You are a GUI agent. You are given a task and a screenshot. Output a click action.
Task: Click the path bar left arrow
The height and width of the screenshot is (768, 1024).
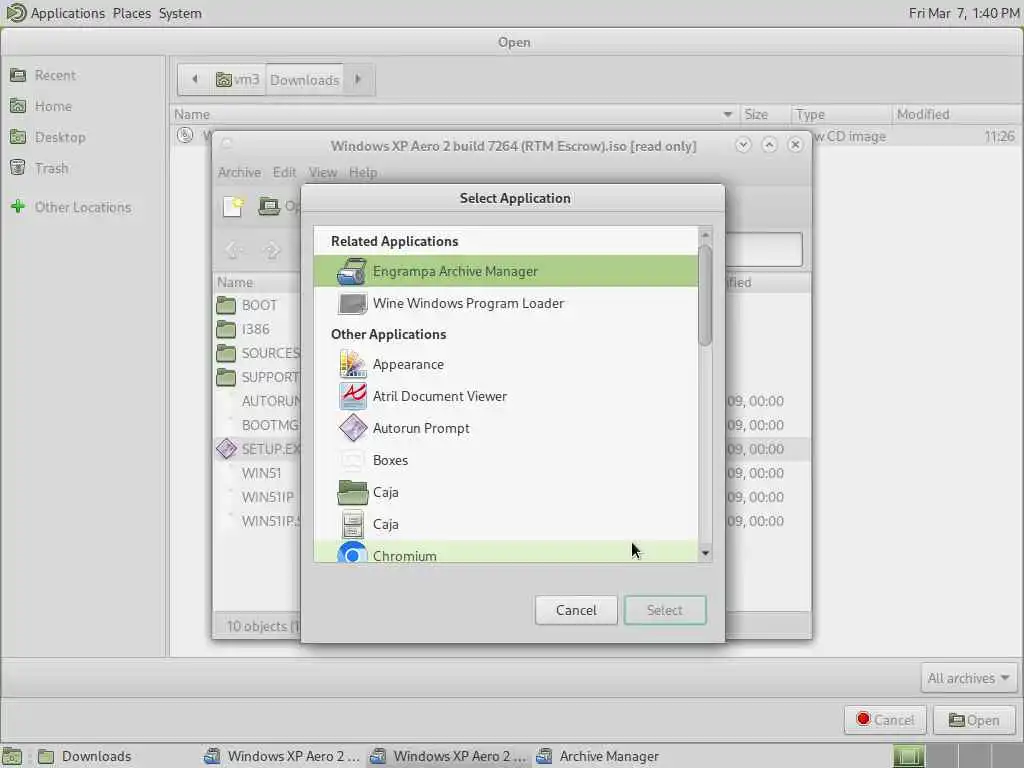click(195, 80)
